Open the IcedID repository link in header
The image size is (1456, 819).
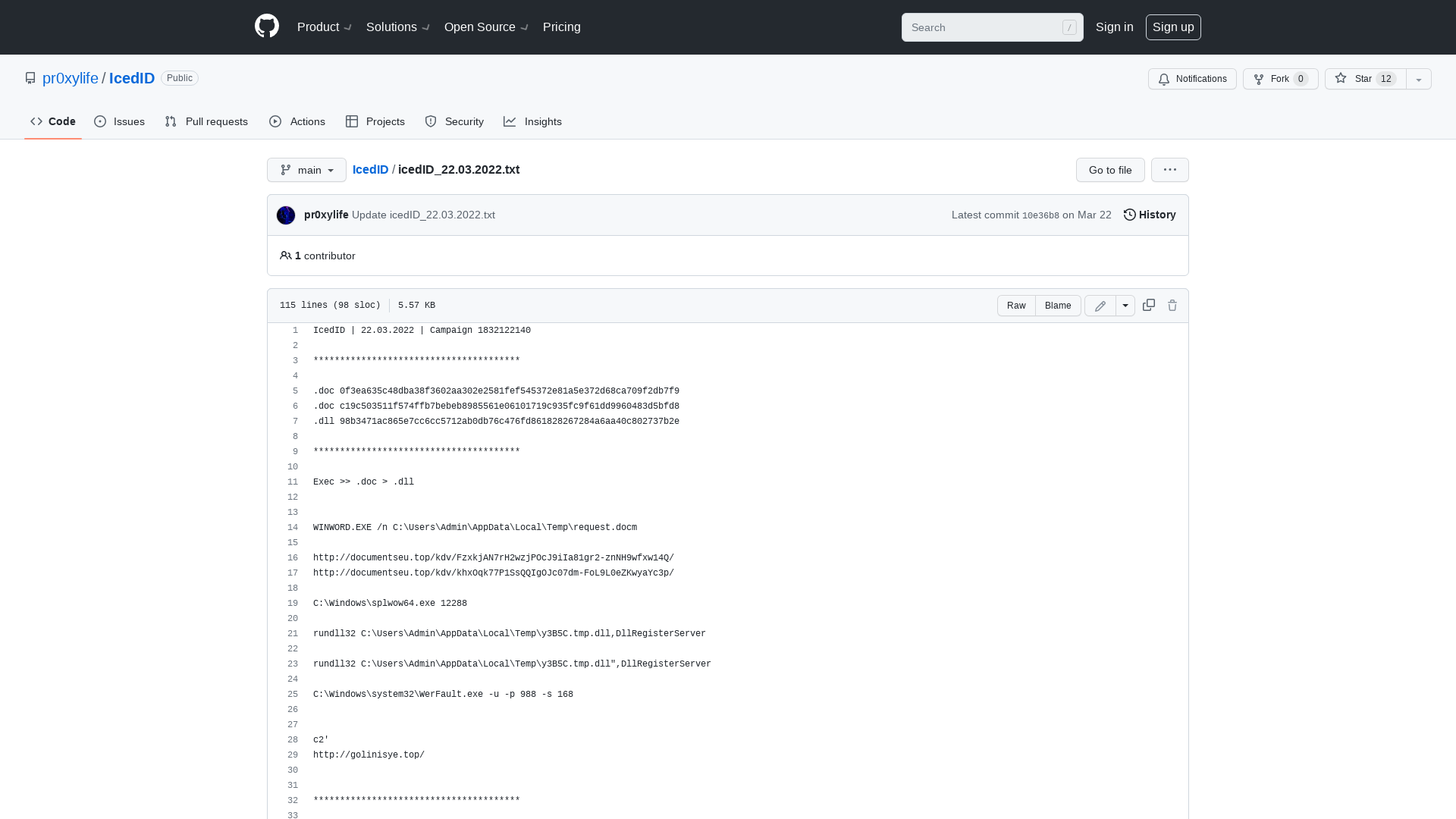coord(132,78)
